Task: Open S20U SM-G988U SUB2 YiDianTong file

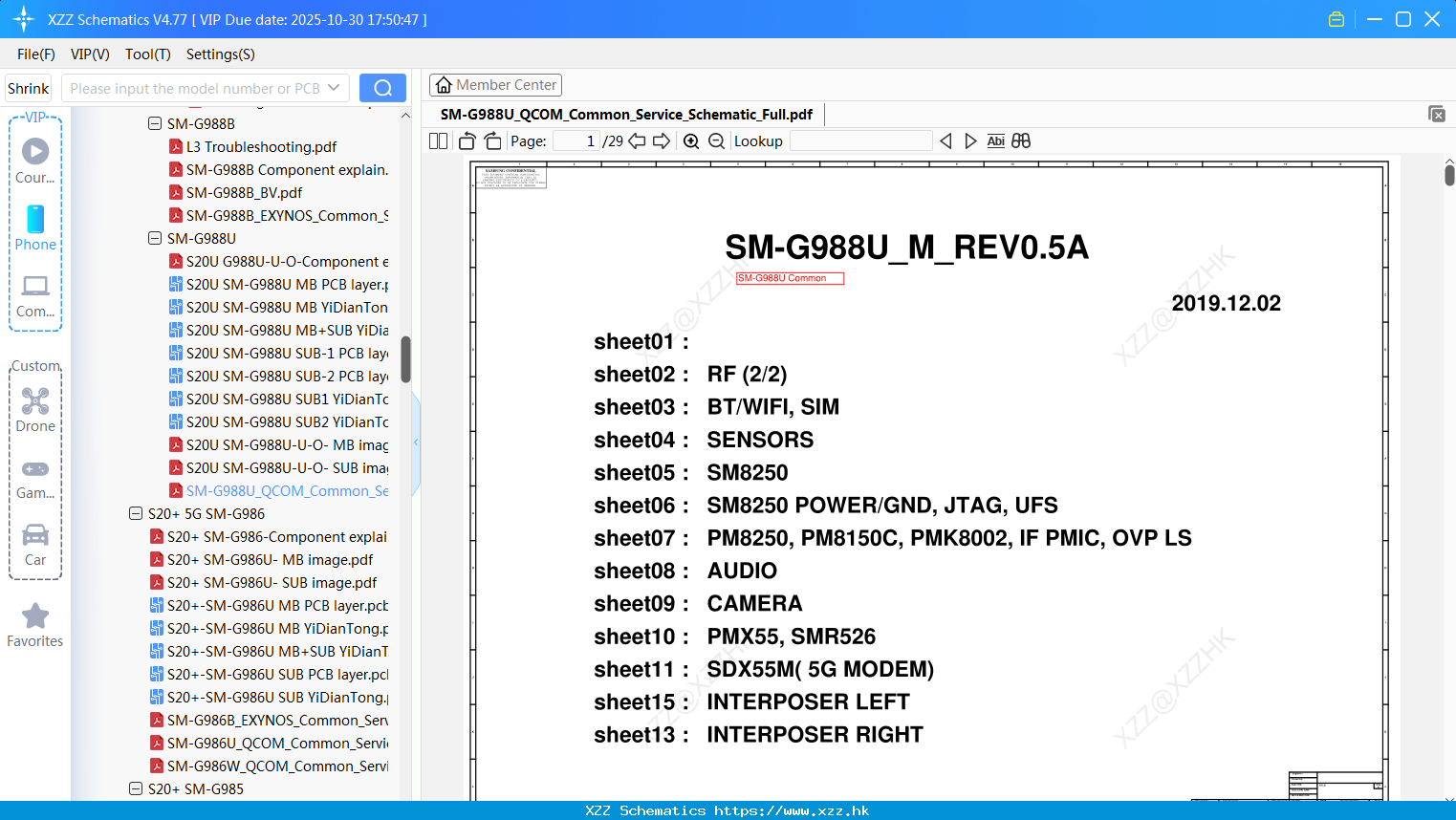Action: coord(278,421)
